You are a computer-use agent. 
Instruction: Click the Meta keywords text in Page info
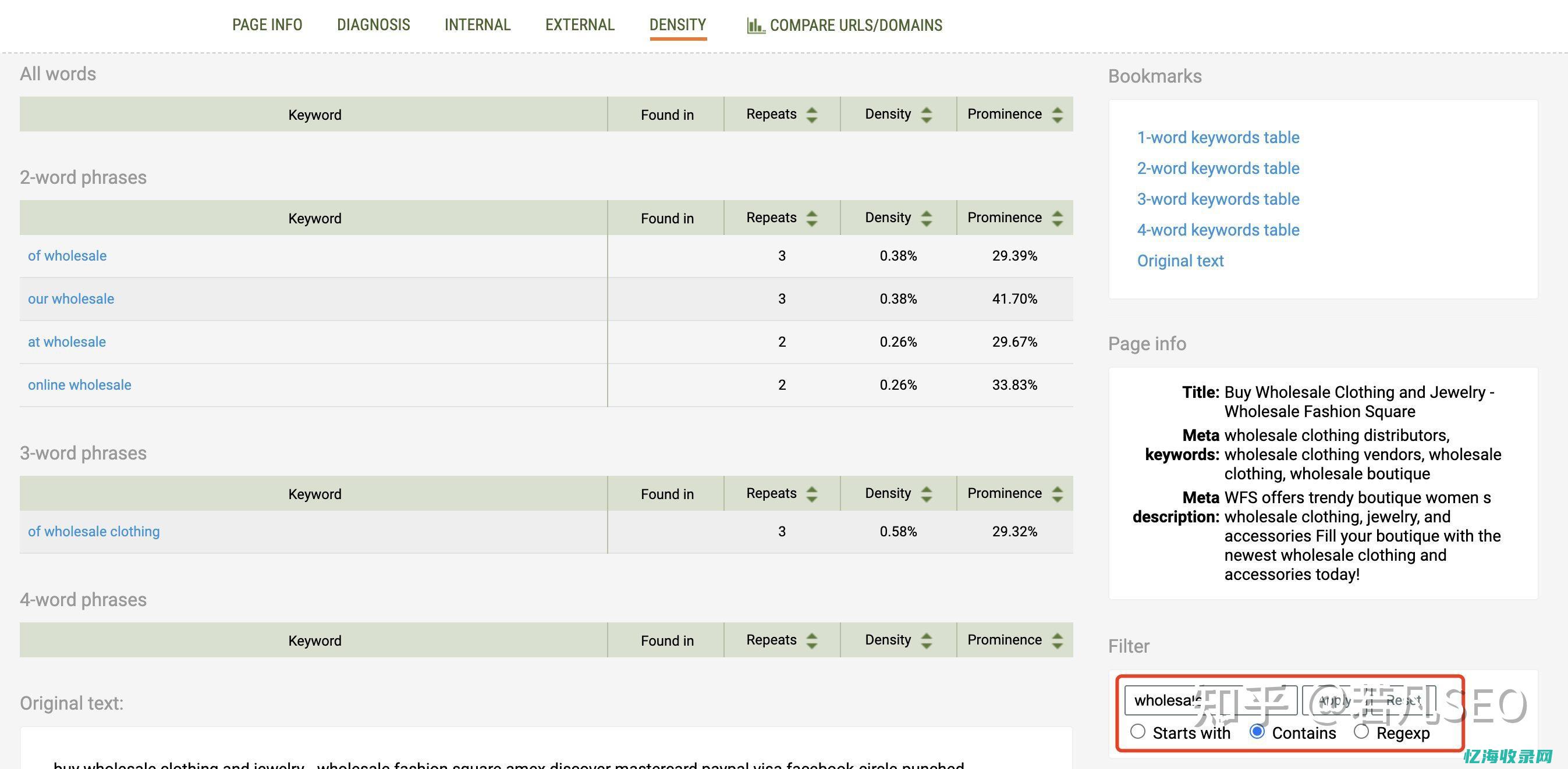1363,454
